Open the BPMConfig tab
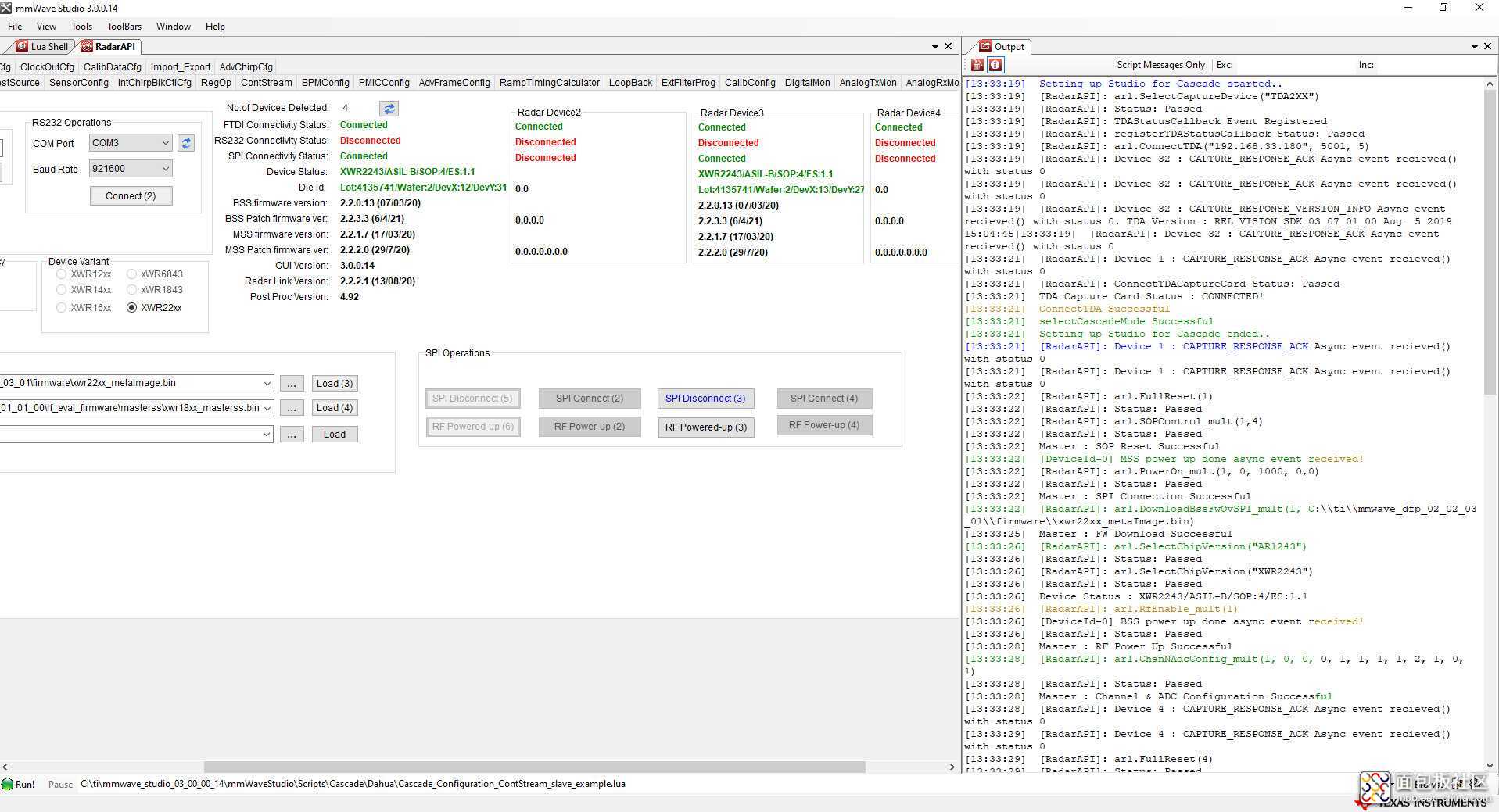 pyautogui.click(x=325, y=83)
